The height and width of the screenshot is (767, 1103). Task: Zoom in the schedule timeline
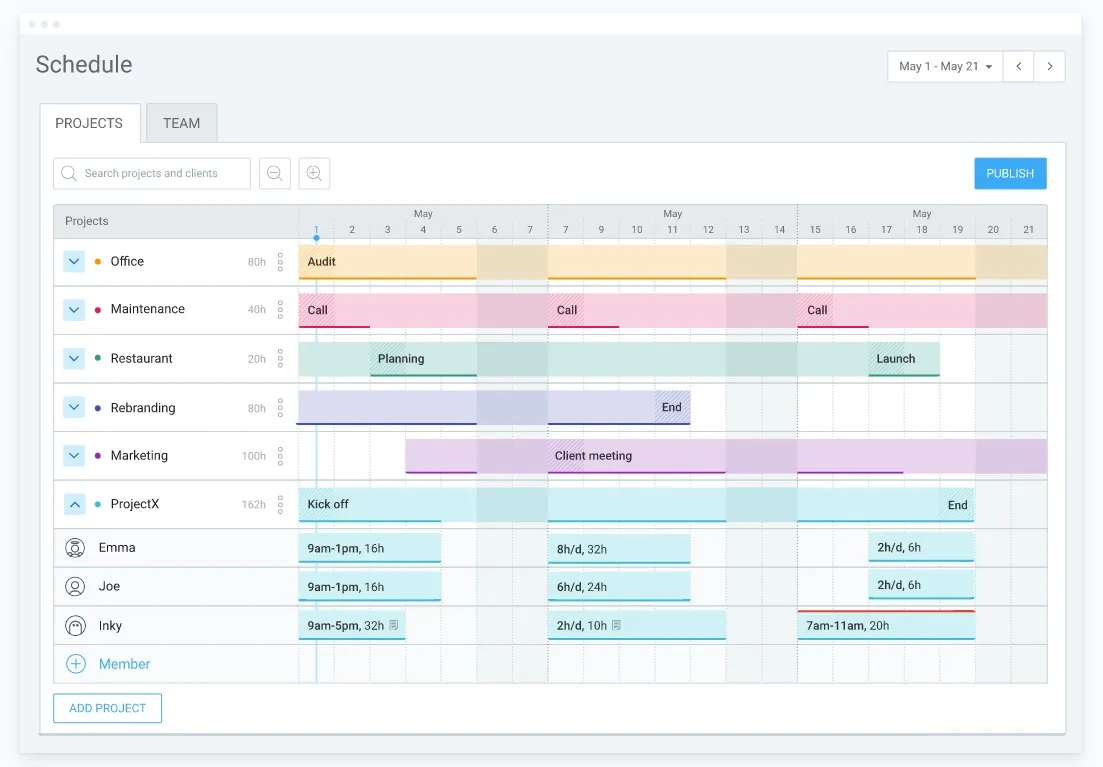point(314,173)
